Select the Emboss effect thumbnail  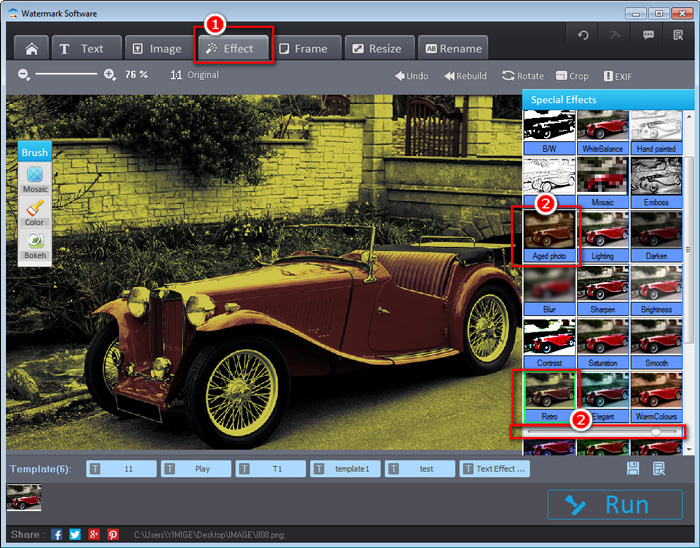point(656,182)
